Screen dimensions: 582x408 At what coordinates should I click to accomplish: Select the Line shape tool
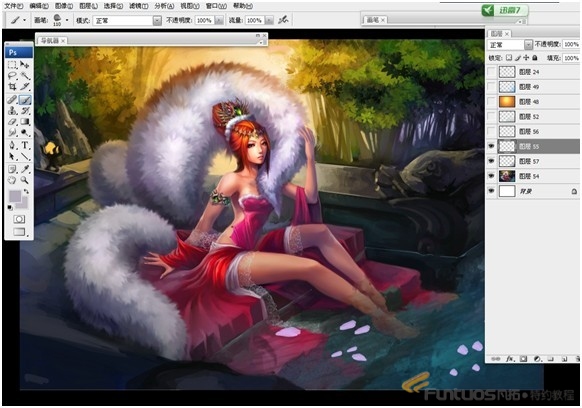pos(25,156)
